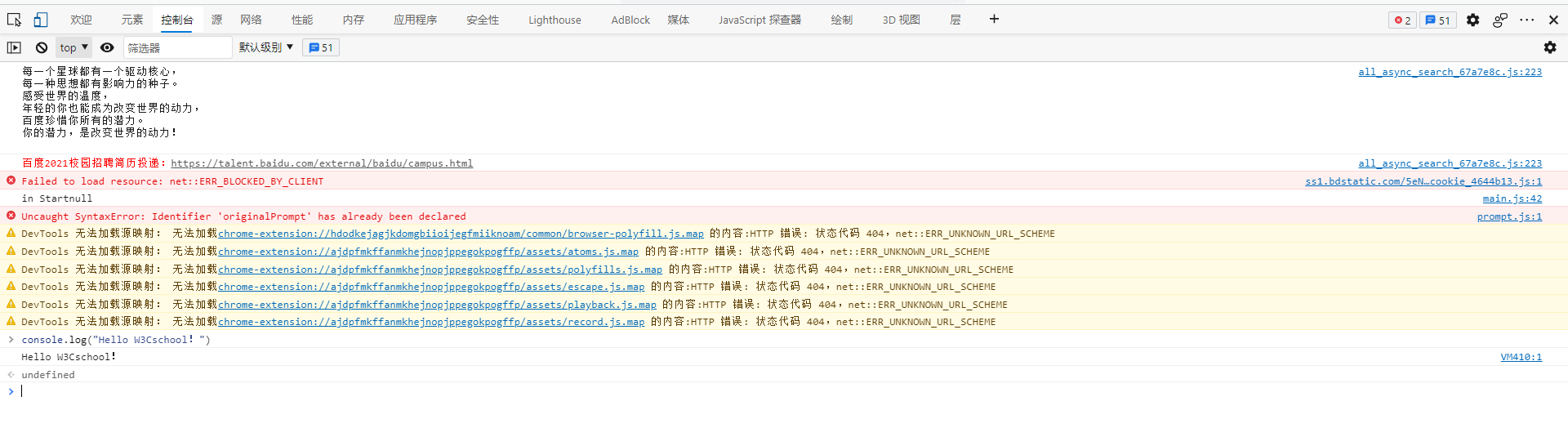This screenshot has height=437, width=1568.
Task: Show the console sidebar panel icon
Action: (x=14, y=48)
